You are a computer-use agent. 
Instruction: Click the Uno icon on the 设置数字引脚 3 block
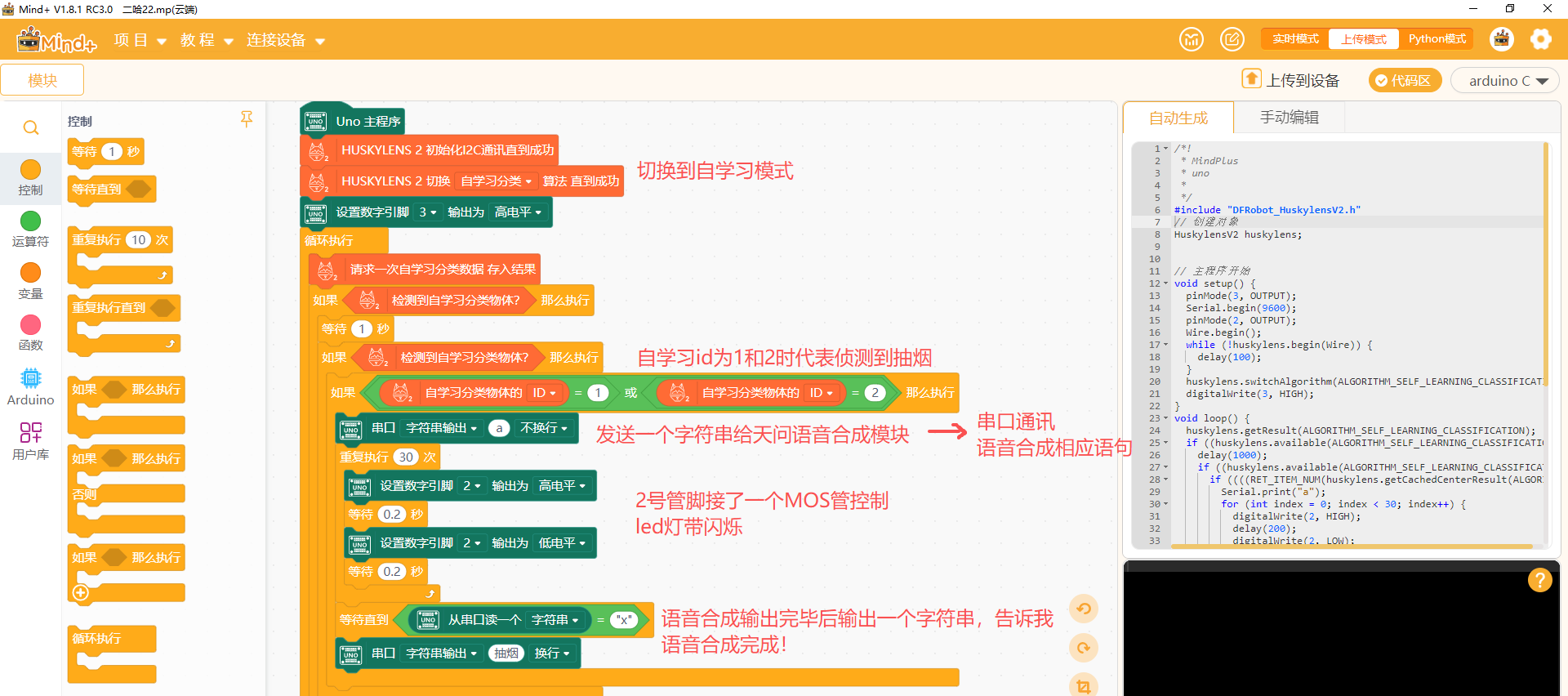tap(316, 213)
